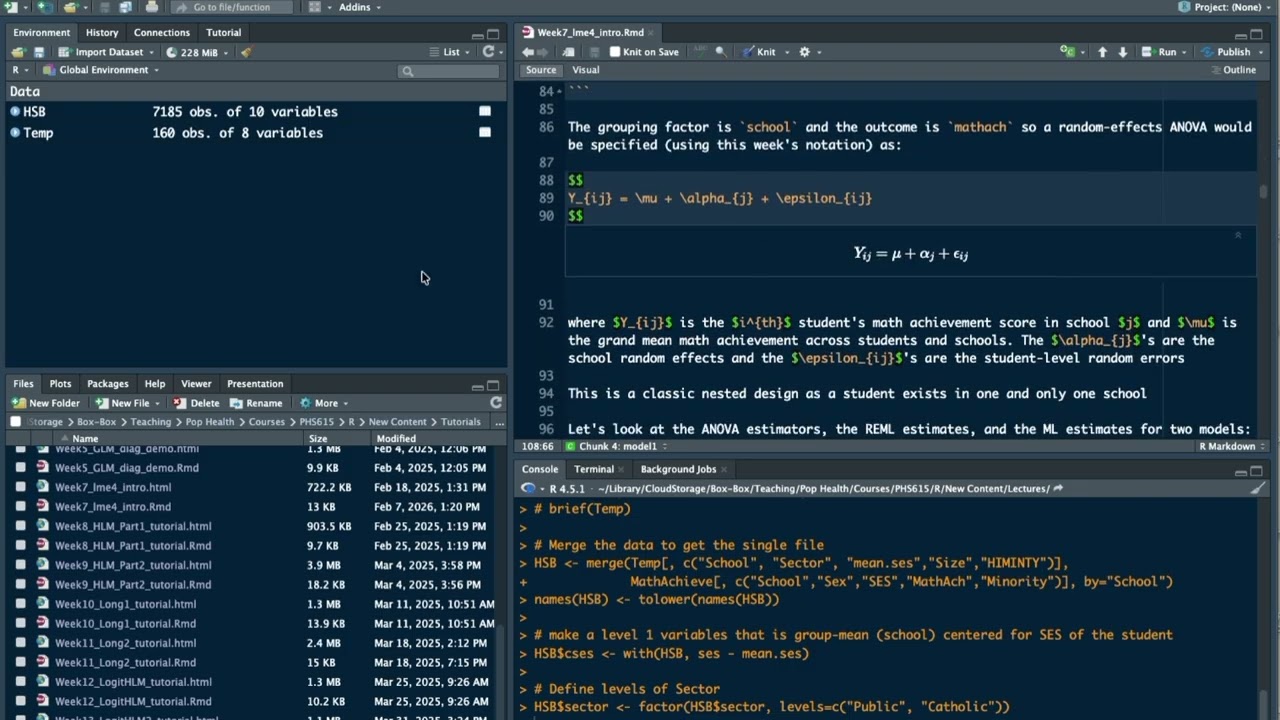Click the Save All icon in top toolbar
Image resolution: width=1280 pixels, height=720 pixels.
tap(125, 7)
